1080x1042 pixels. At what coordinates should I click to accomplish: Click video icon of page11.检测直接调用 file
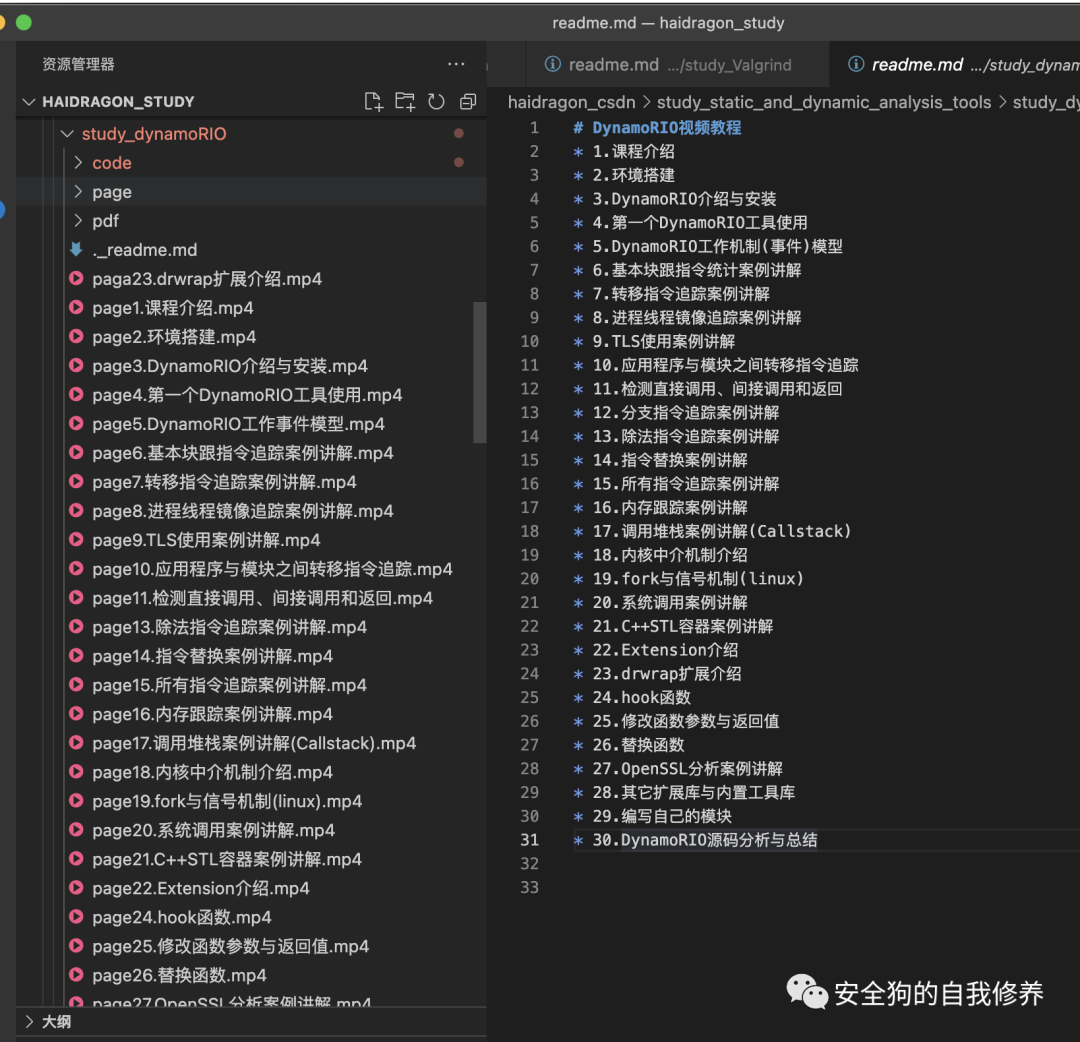click(76, 597)
